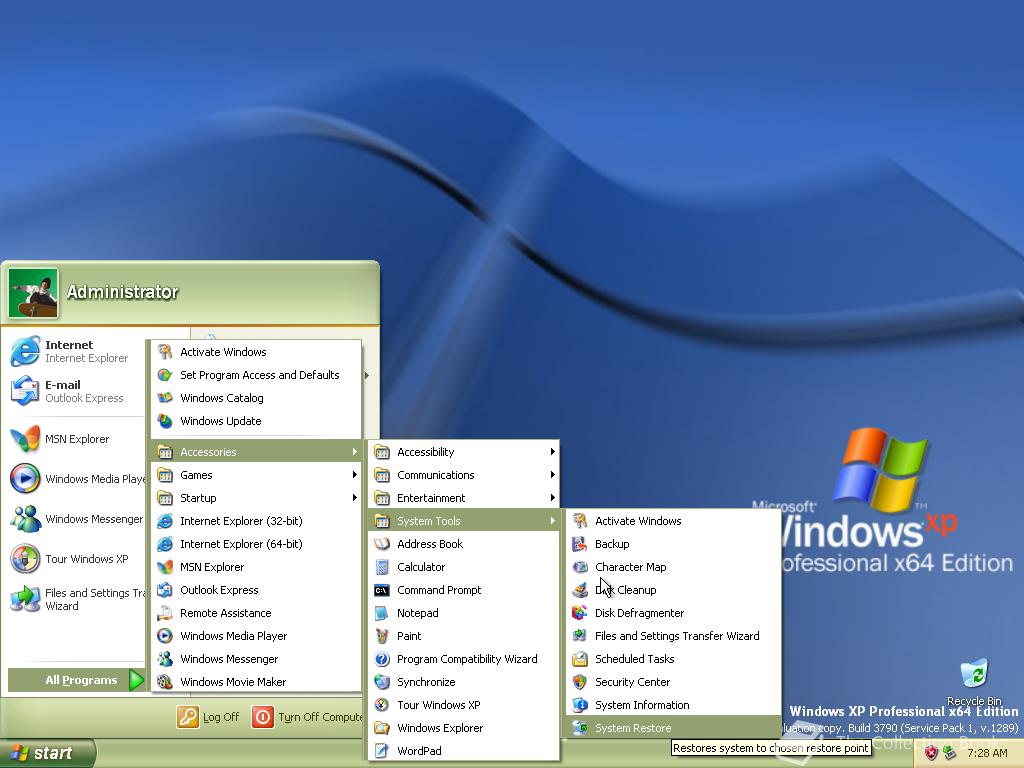Select Activate Windows in System Tools submenu

point(673,520)
